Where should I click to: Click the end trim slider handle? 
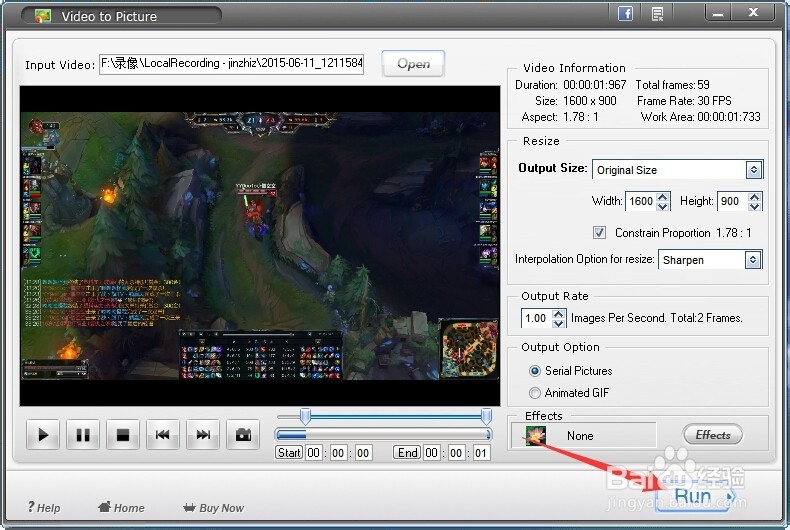(x=486, y=416)
